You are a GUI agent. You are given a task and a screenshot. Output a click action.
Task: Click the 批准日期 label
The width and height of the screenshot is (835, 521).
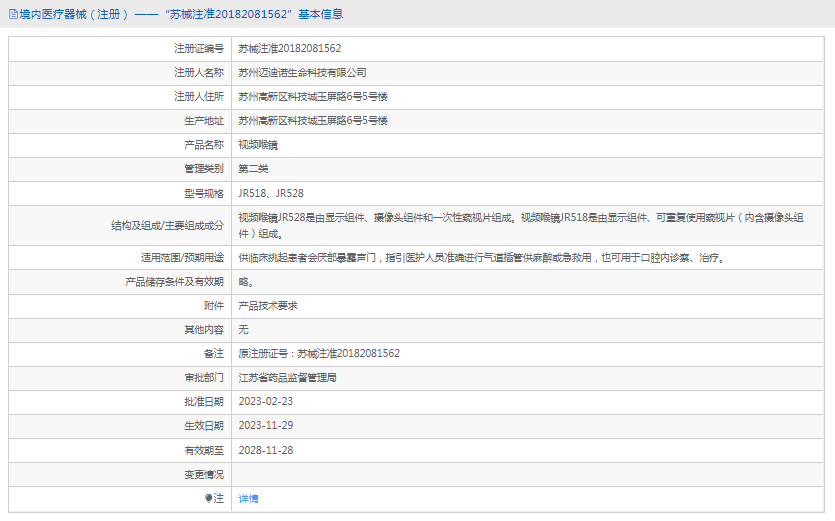point(204,402)
